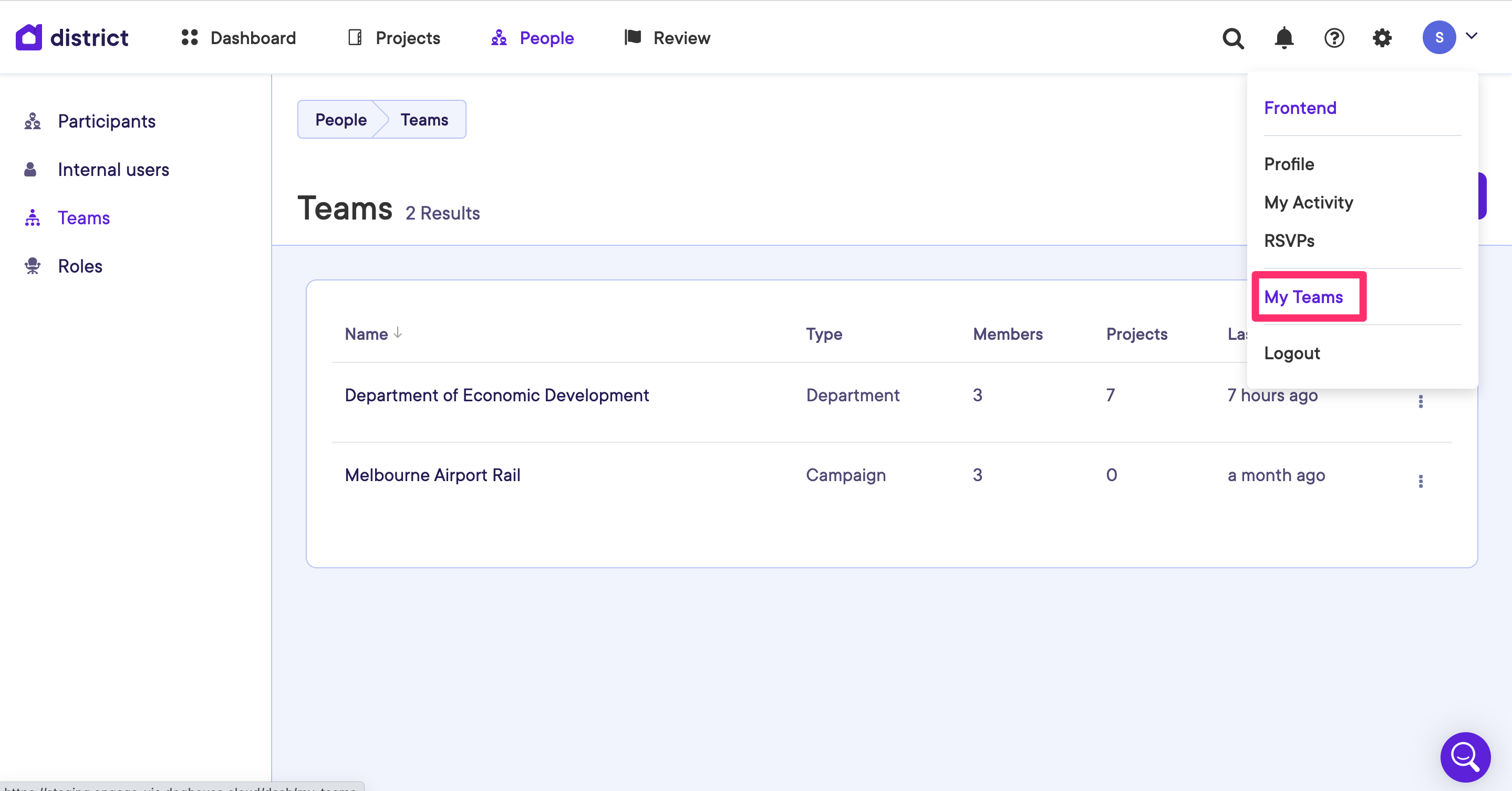Viewport: 1512px width, 791px height.
Task: Click People breadcrumb link
Action: (340, 120)
